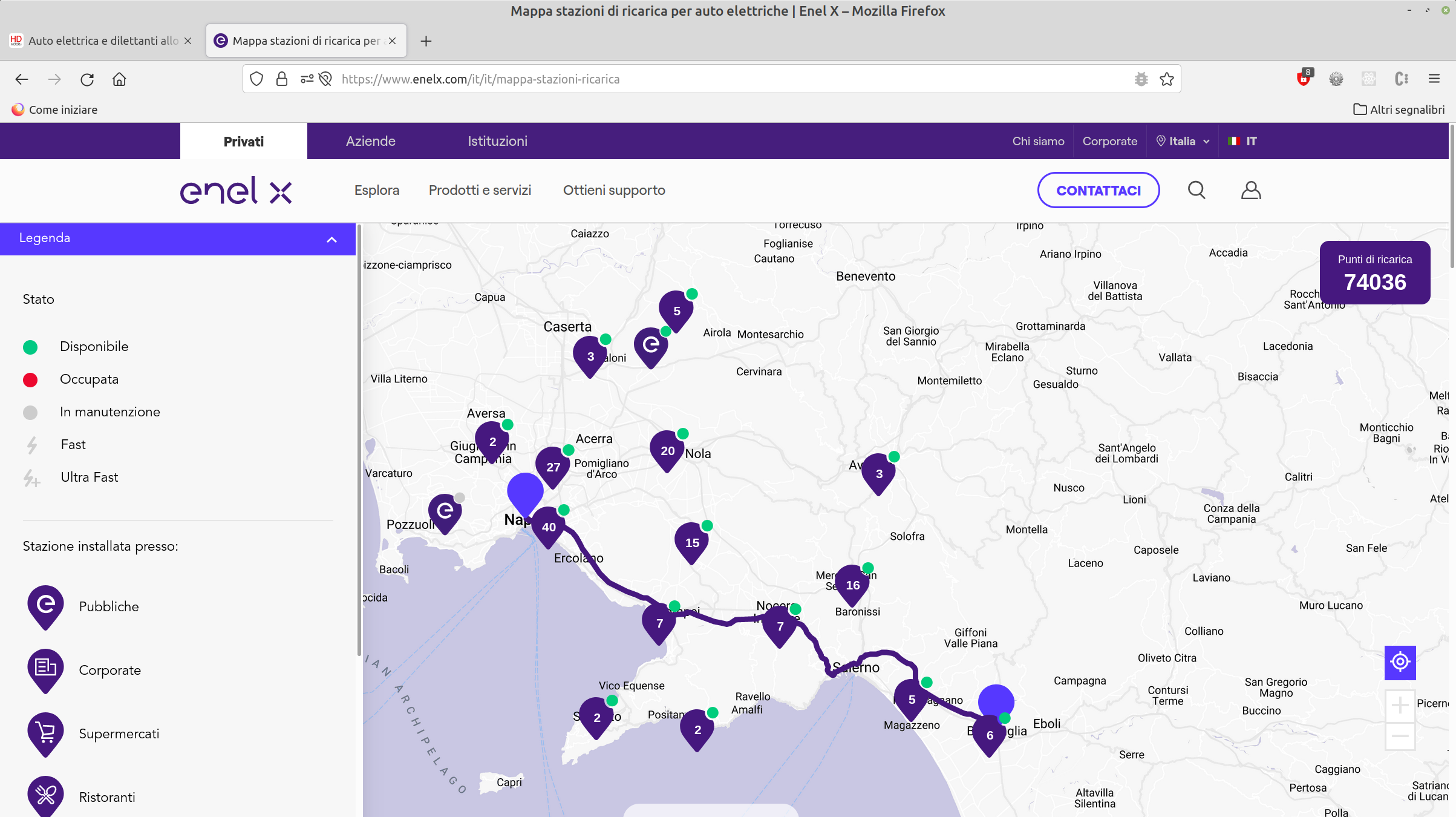Screen dimensions: 1456x817
Task: Click the grey In manutenzione status dot
Action: tap(30, 412)
